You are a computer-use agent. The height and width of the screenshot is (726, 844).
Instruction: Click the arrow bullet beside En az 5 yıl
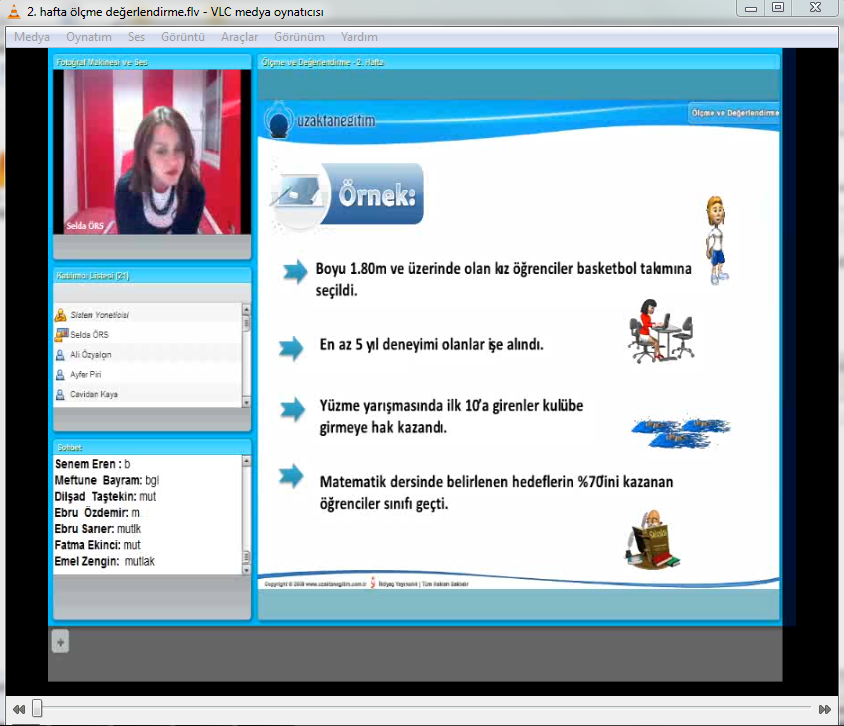point(291,348)
